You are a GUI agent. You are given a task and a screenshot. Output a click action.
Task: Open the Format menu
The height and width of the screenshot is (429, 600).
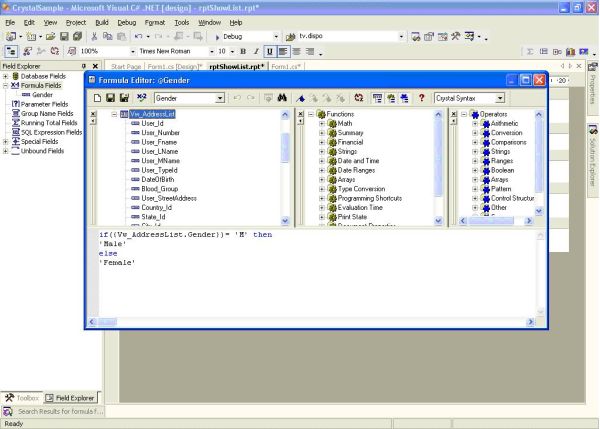click(155, 23)
